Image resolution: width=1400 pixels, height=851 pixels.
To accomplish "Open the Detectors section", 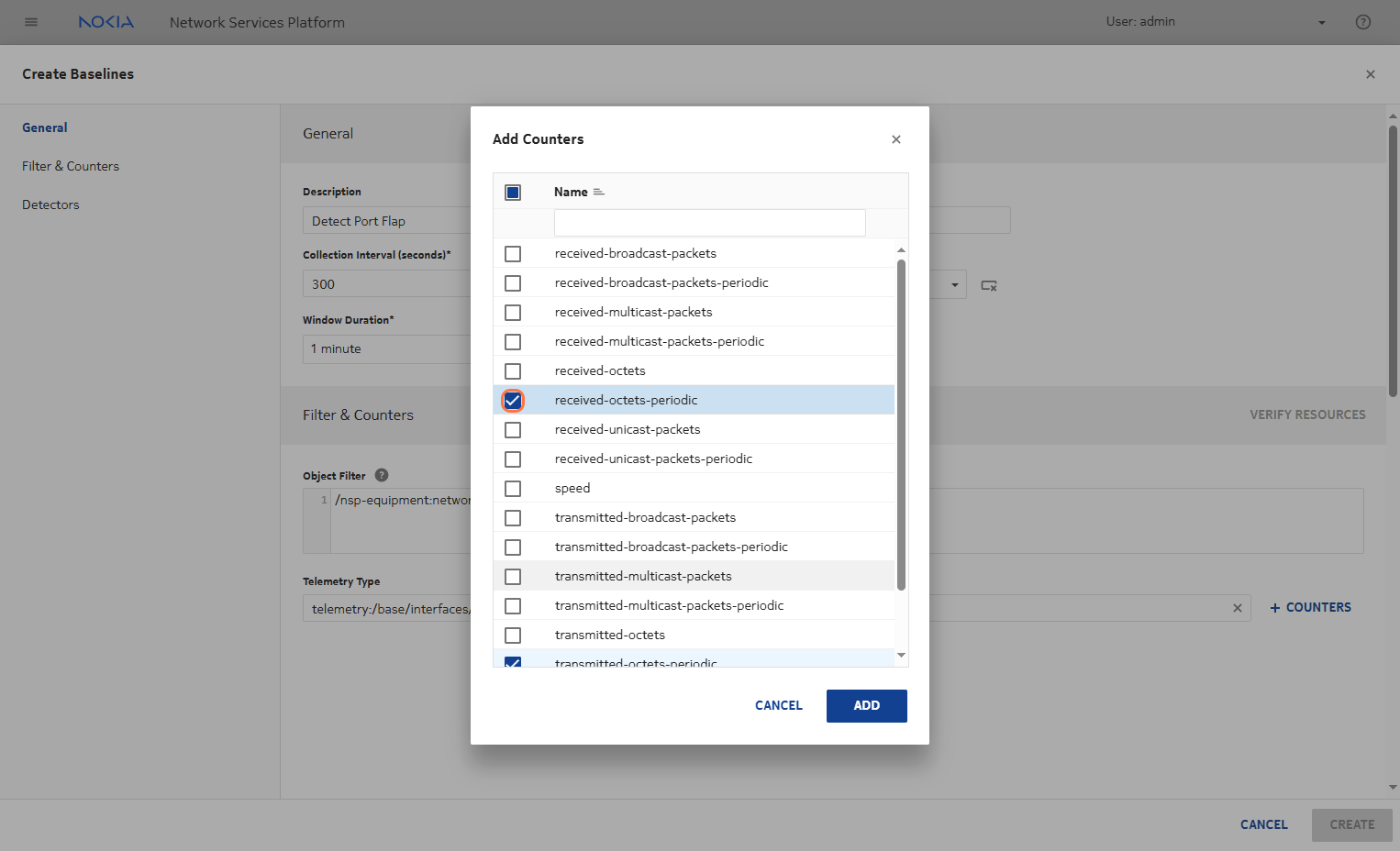I will pos(50,204).
